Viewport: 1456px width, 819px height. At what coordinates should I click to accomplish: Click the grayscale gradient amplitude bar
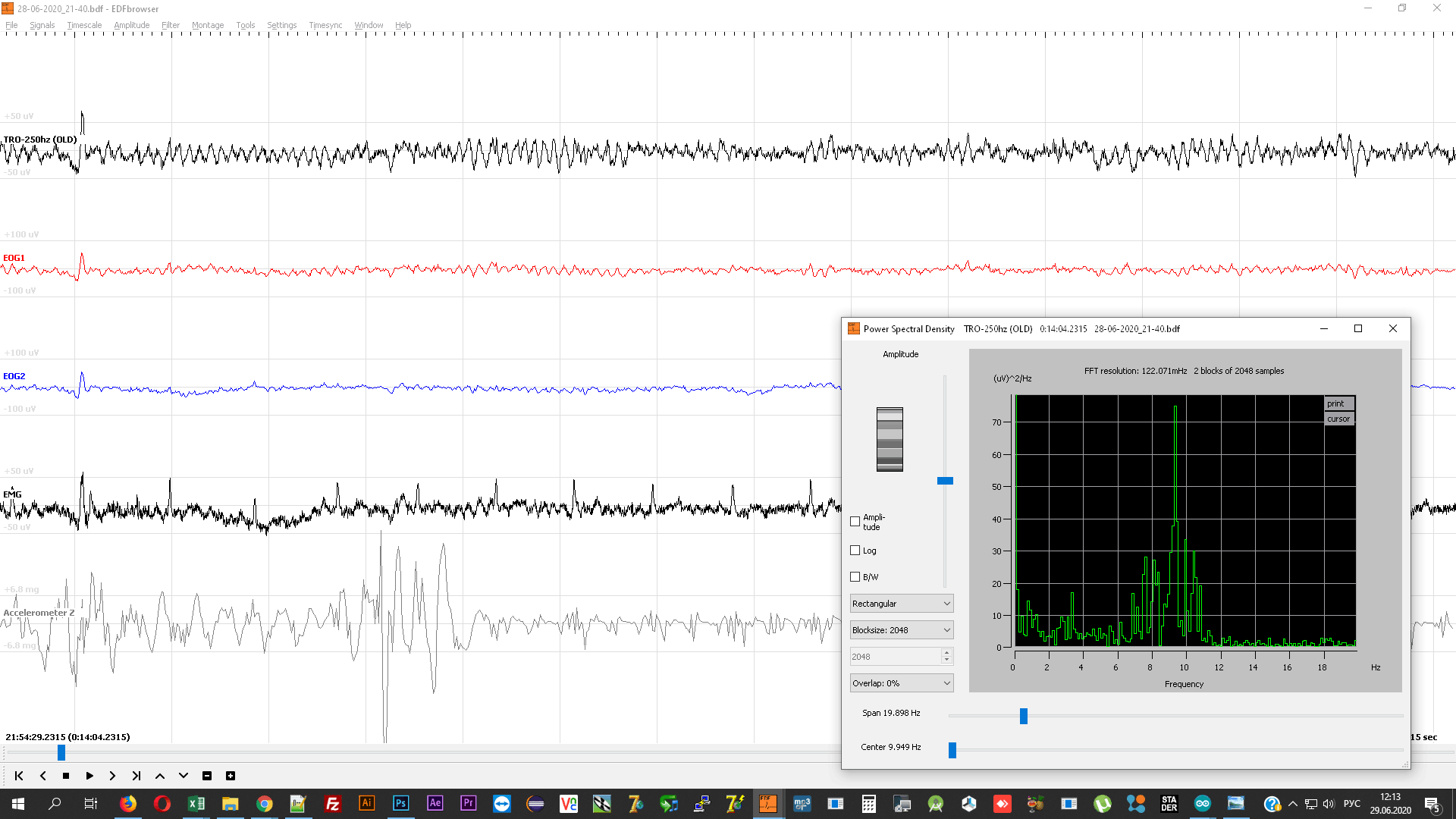click(x=890, y=440)
